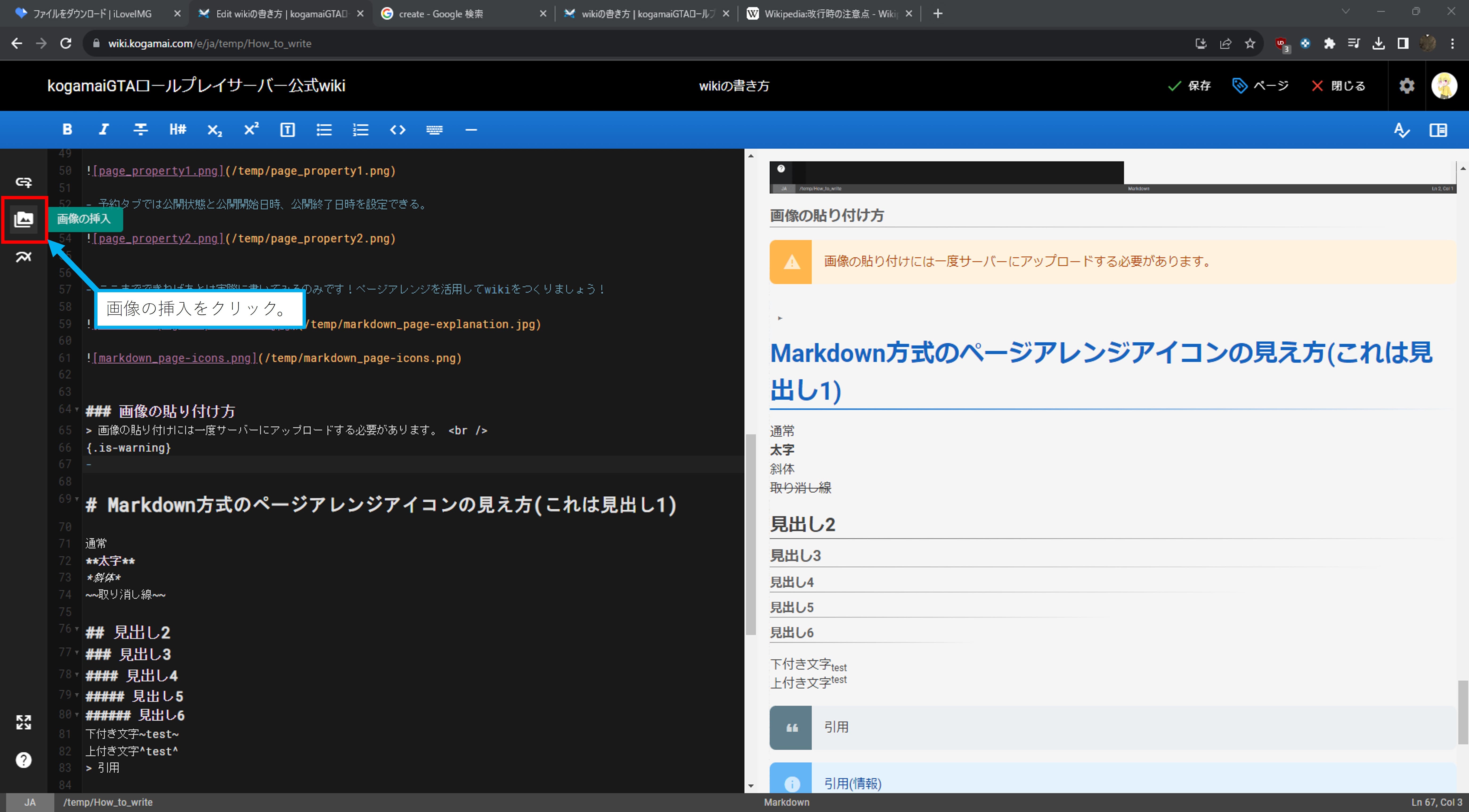This screenshot has height=812, width=1469.
Task: Open the Chrome three-dot menu
Action: (x=1453, y=43)
